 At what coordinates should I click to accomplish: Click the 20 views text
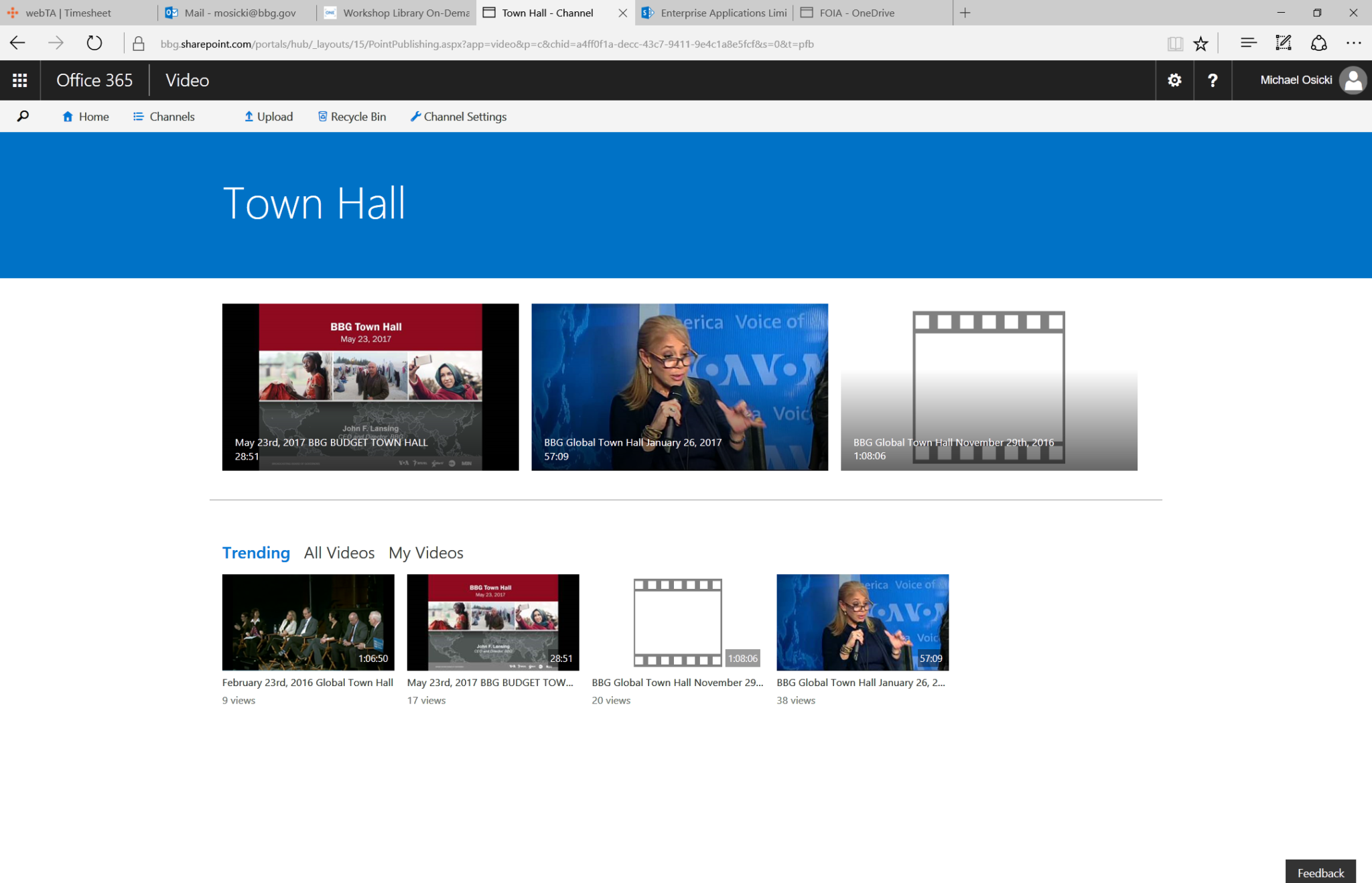point(611,701)
